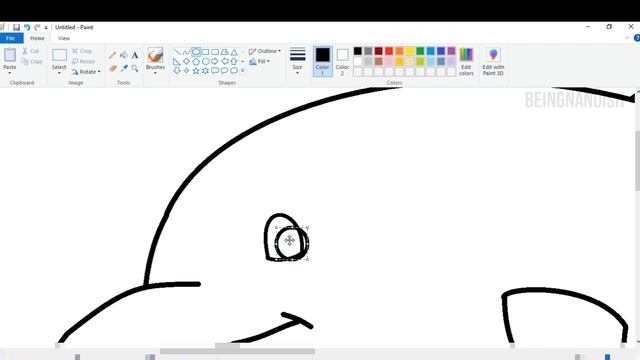Click the Copy button

pos(32,62)
